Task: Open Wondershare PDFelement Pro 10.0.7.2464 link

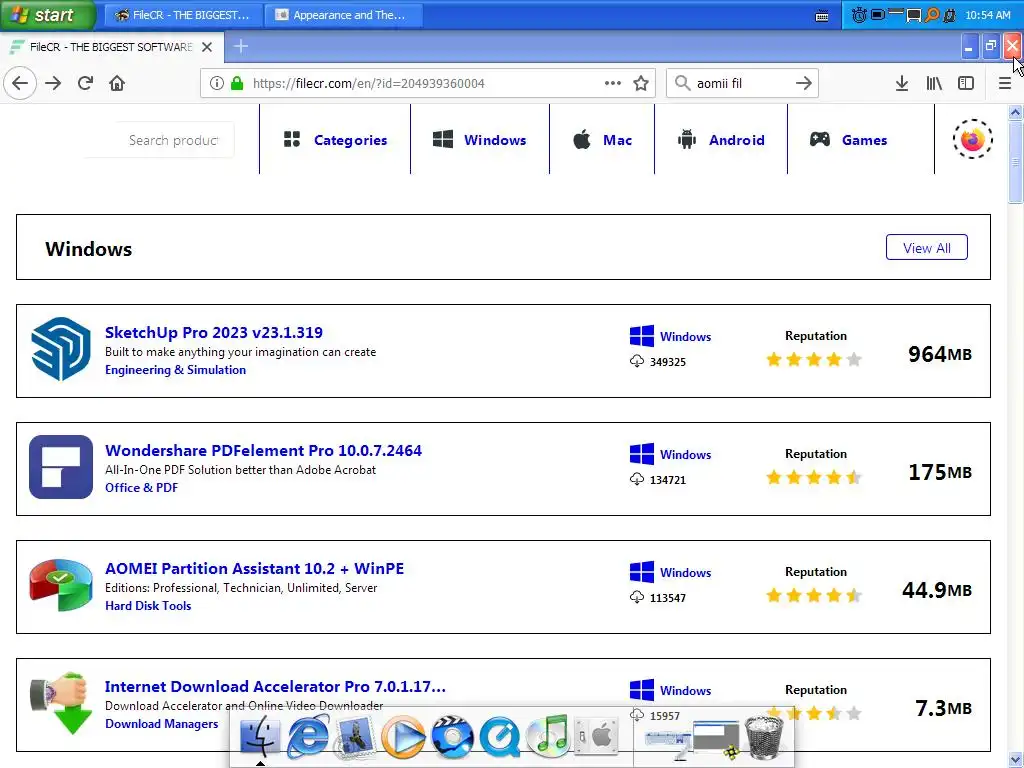Action: [x=263, y=451]
